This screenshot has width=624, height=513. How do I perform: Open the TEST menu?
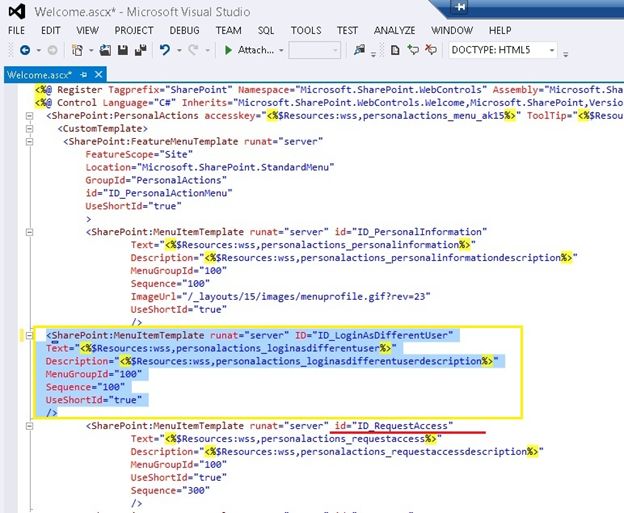[x=347, y=31]
